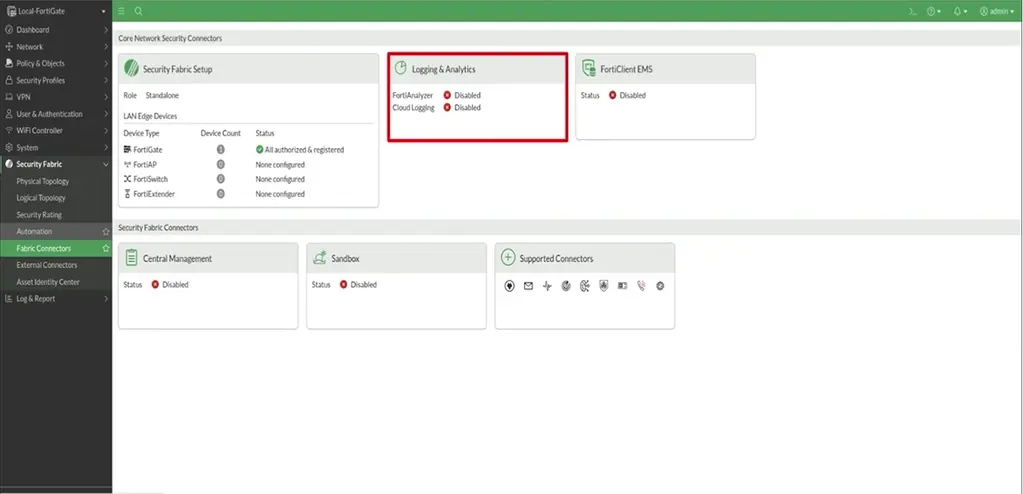Click the envelope email connector icon
Image resolution: width=1023 pixels, height=494 pixels.
(x=528, y=286)
